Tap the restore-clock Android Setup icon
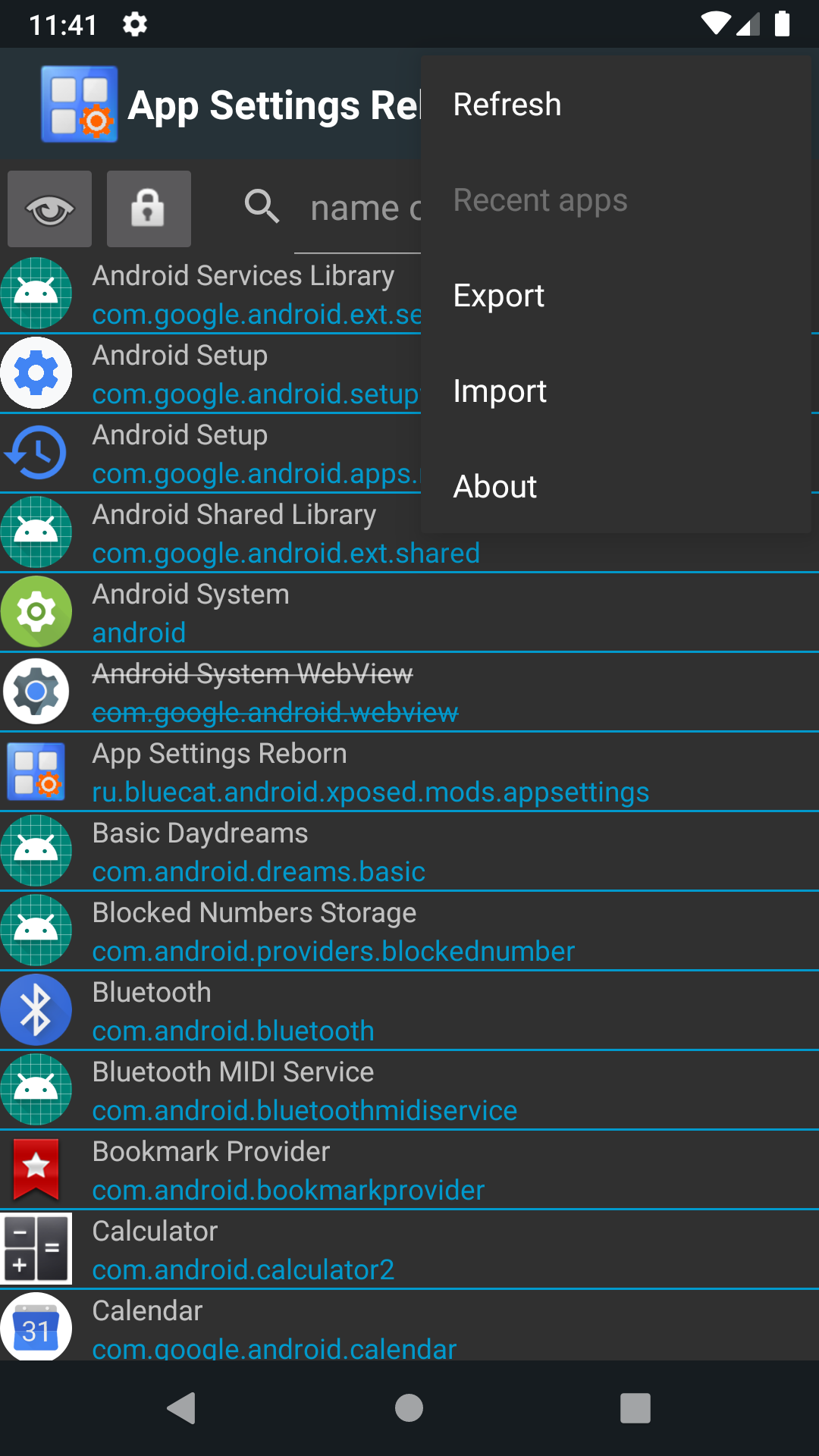 click(x=36, y=453)
